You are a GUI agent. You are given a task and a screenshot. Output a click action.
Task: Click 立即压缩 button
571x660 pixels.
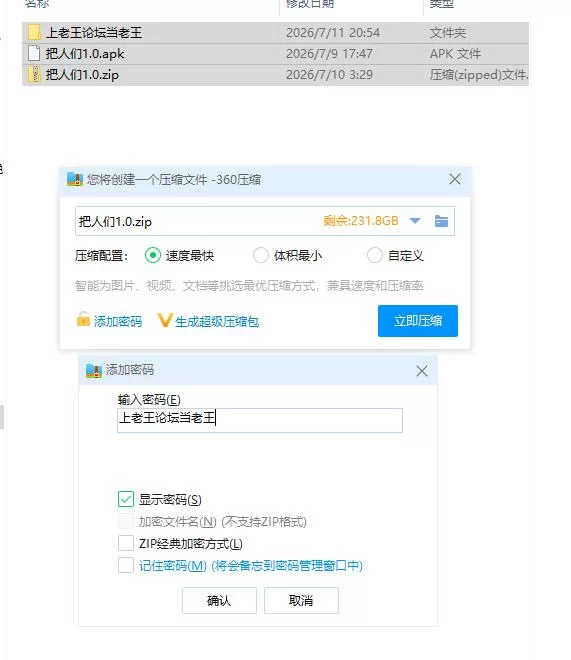click(417, 321)
